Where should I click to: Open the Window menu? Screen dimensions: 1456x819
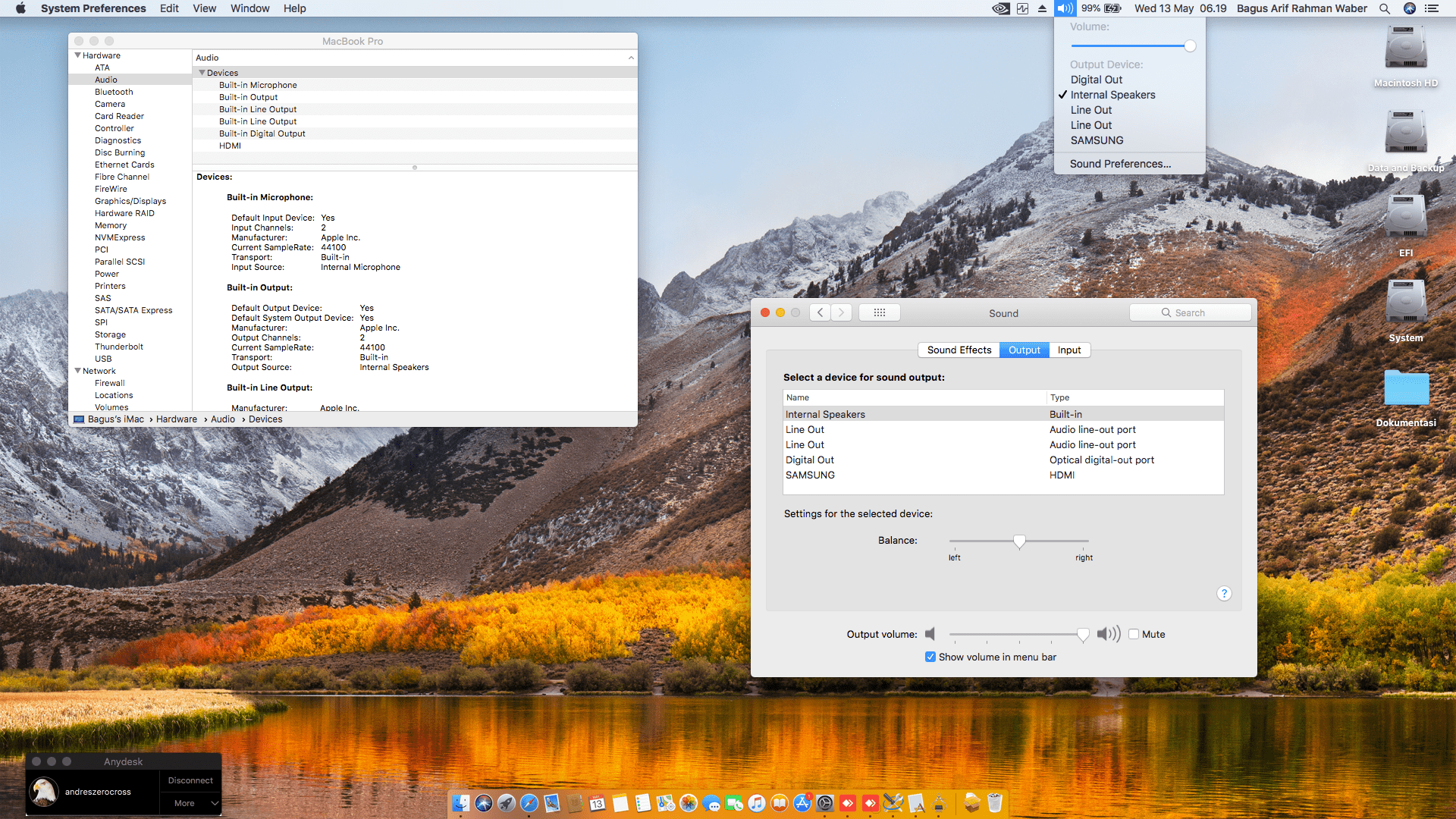click(249, 8)
